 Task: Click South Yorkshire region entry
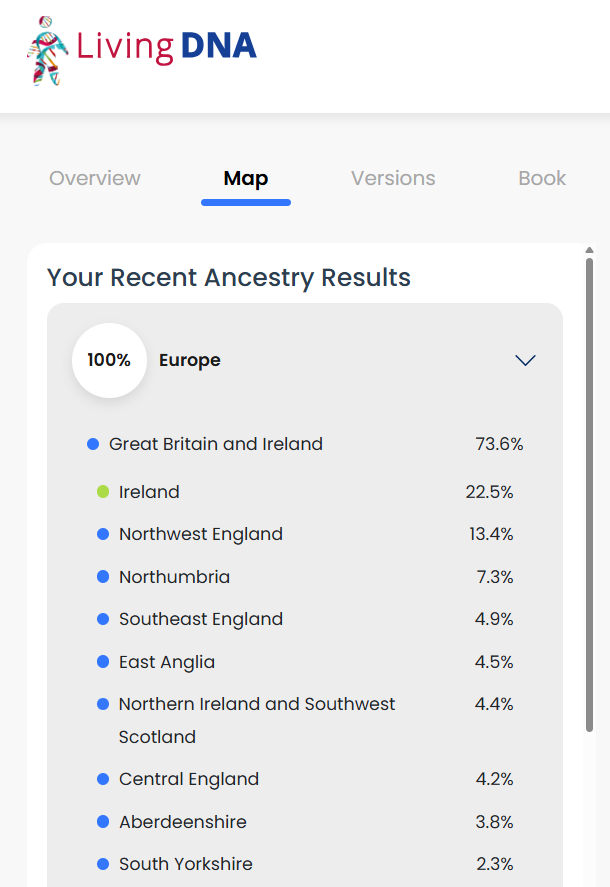tap(305, 864)
